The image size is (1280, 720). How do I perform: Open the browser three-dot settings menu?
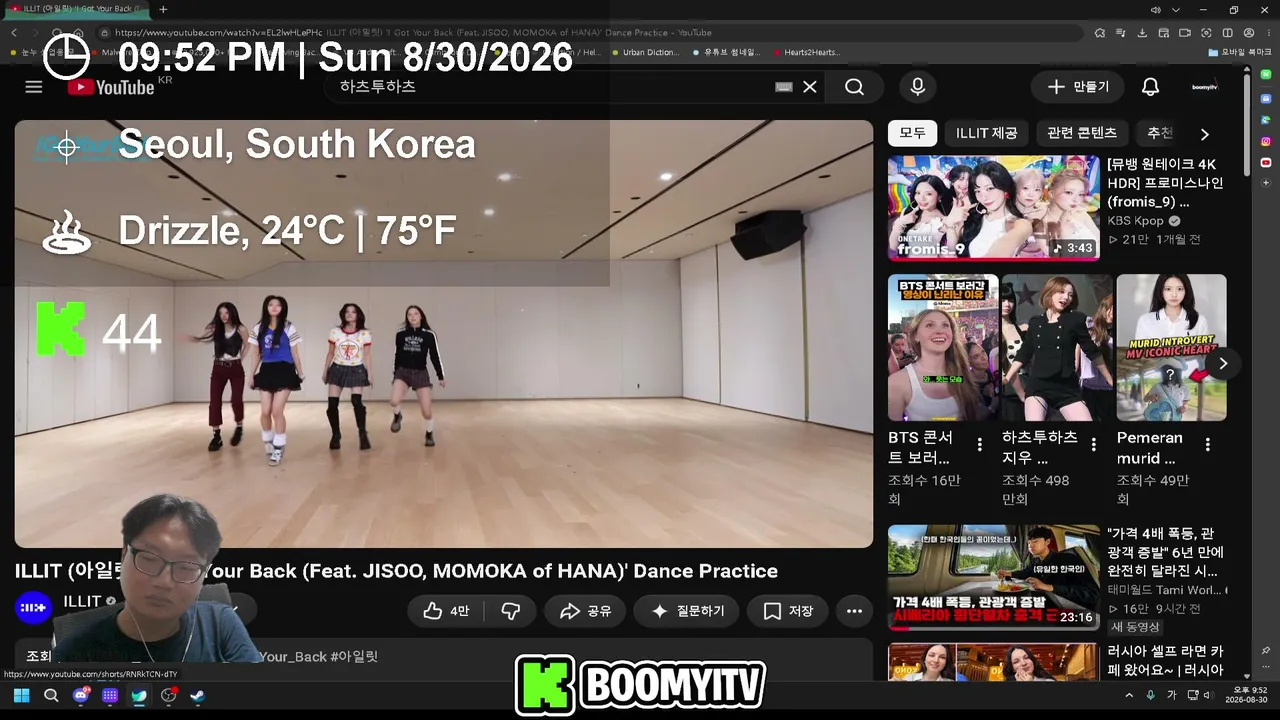coord(1268,33)
